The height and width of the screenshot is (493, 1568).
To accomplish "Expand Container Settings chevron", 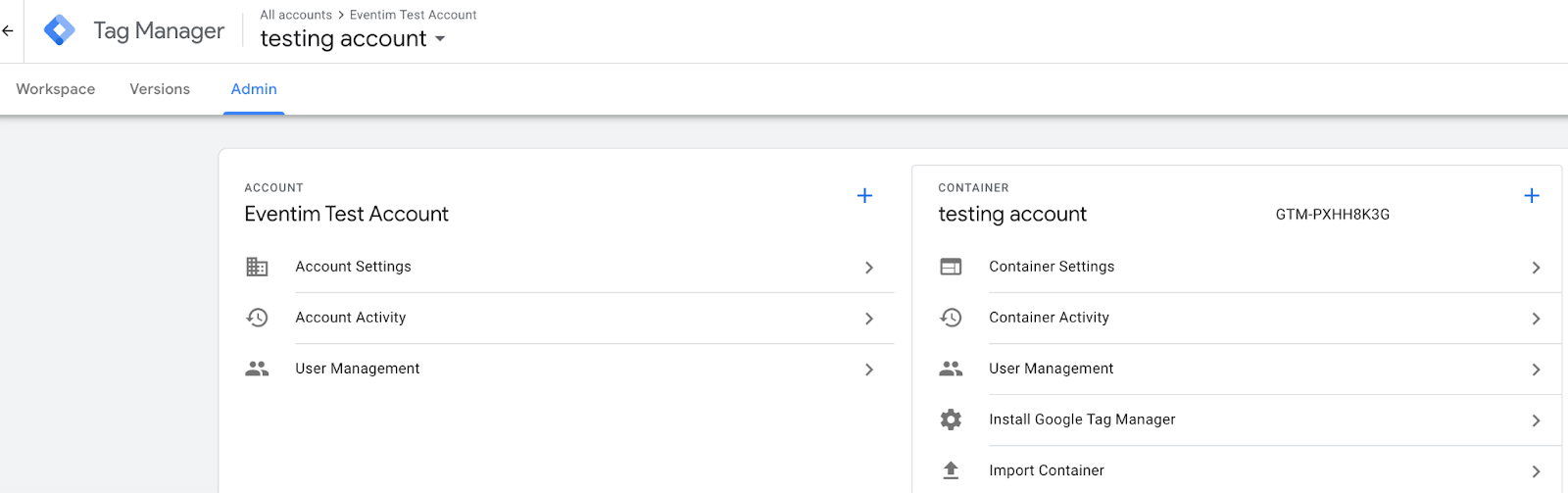I will pos(1536,268).
